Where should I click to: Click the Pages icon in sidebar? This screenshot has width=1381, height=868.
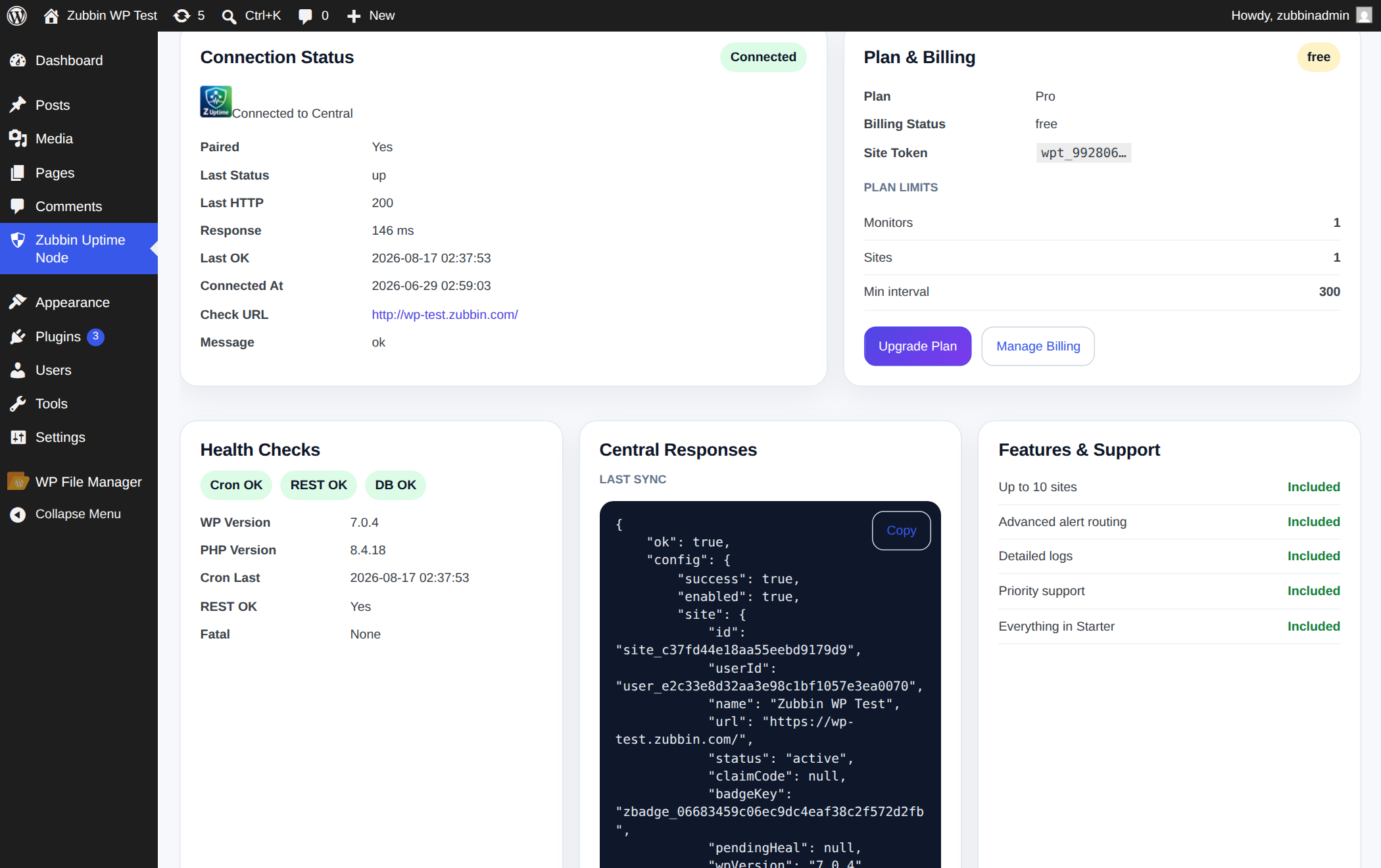tap(18, 173)
